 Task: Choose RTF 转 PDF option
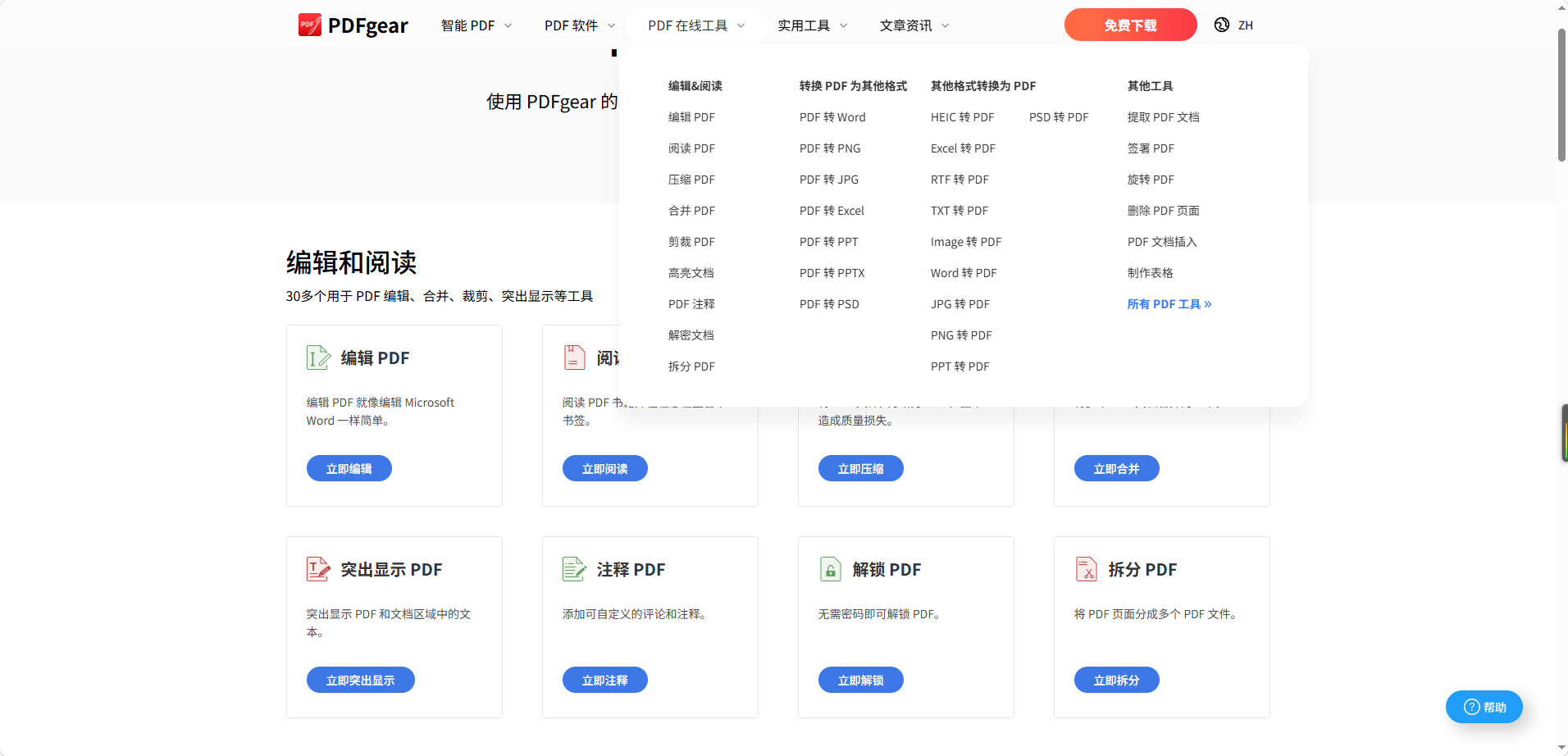(959, 180)
